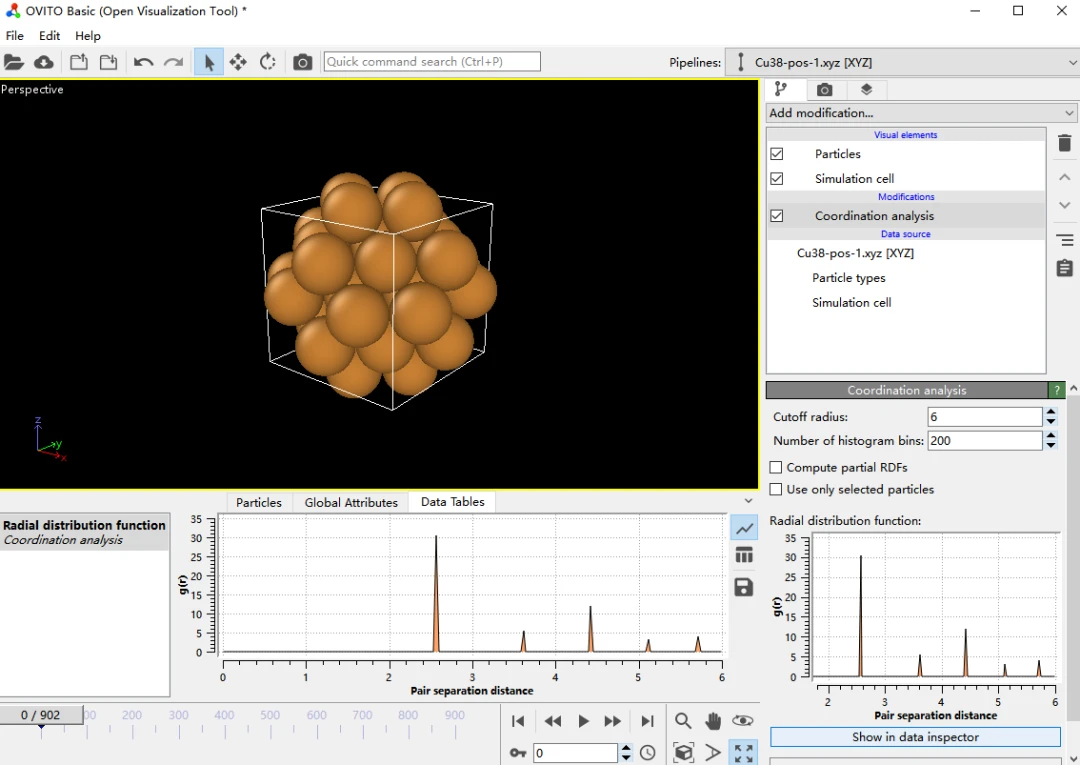Increase Cutoff radius spinner value
The image size is (1080, 765).
[1051, 412]
